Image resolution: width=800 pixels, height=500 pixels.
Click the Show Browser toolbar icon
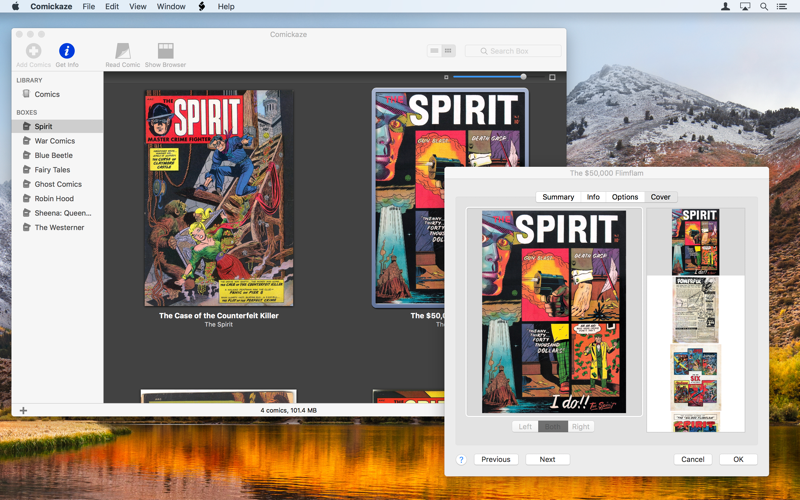pyautogui.click(x=165, y=51)
